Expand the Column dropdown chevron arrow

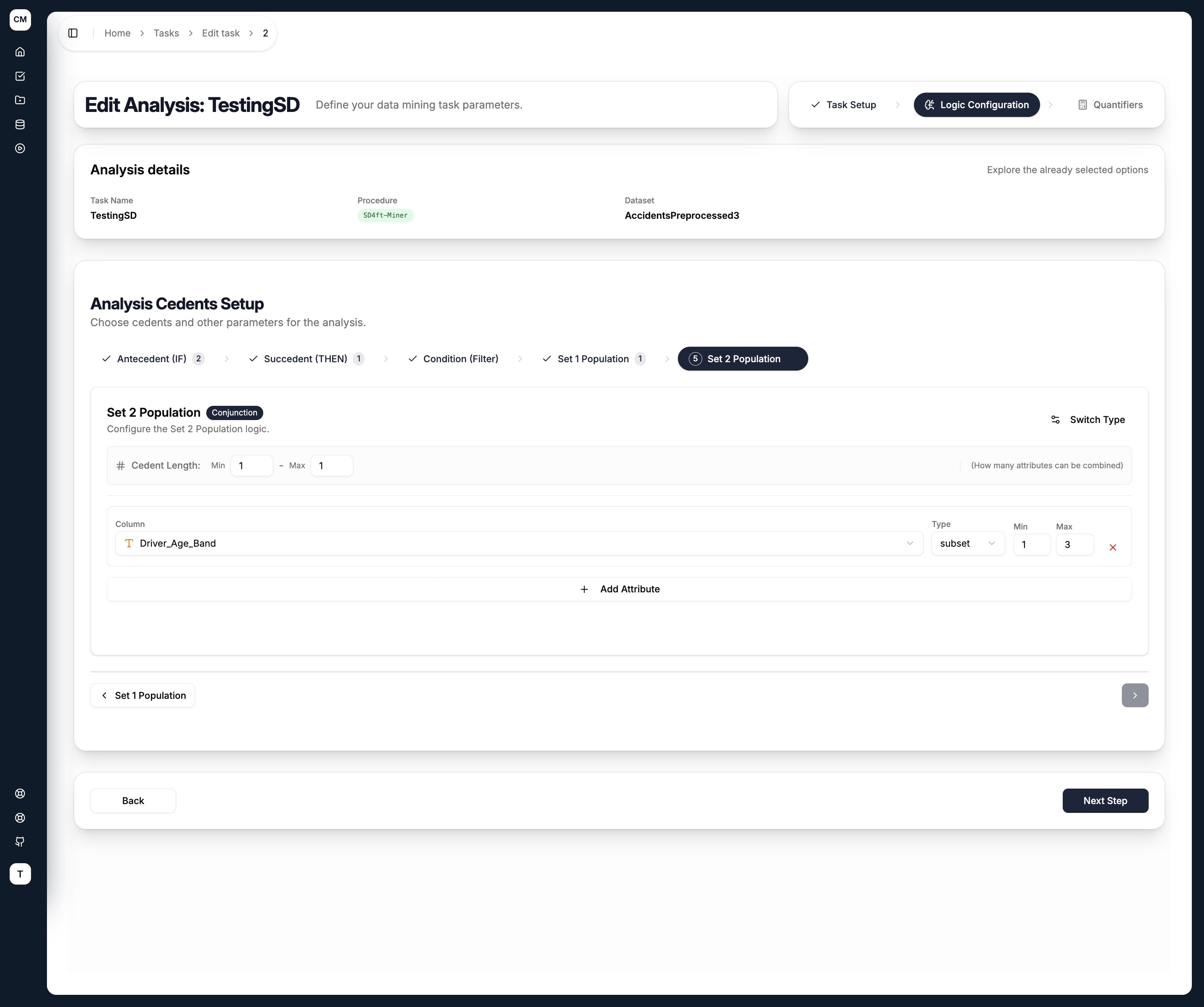909,543
